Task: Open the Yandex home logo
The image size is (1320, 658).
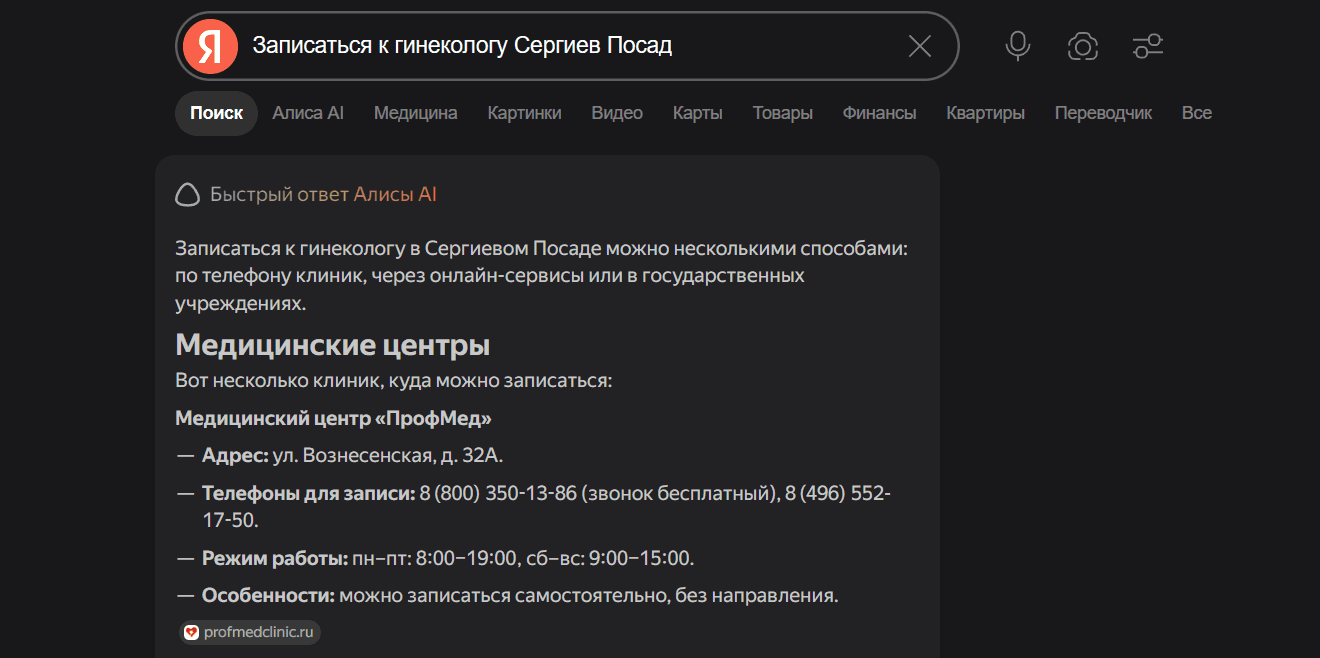Action: click(x=210, y=46)
